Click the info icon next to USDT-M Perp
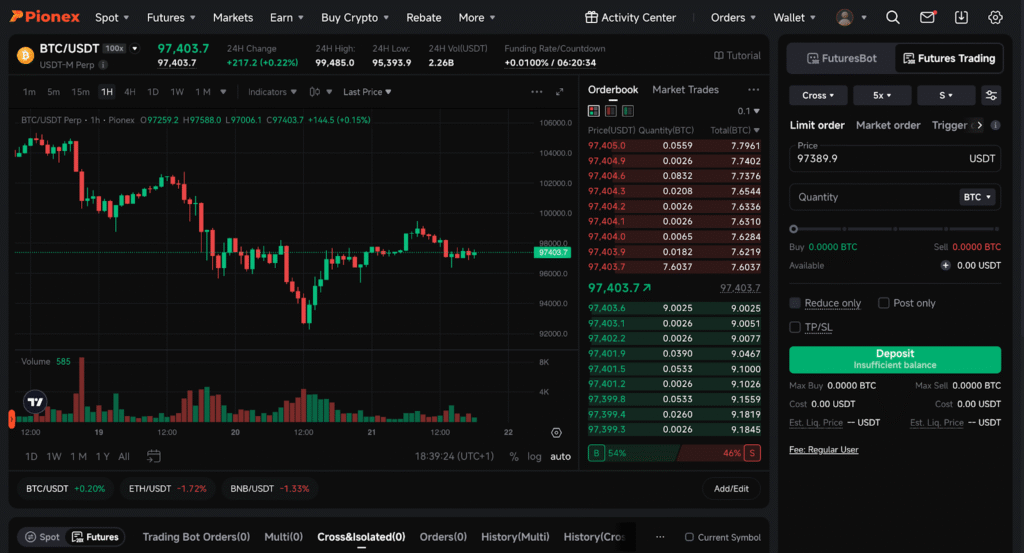 point(103,65)
